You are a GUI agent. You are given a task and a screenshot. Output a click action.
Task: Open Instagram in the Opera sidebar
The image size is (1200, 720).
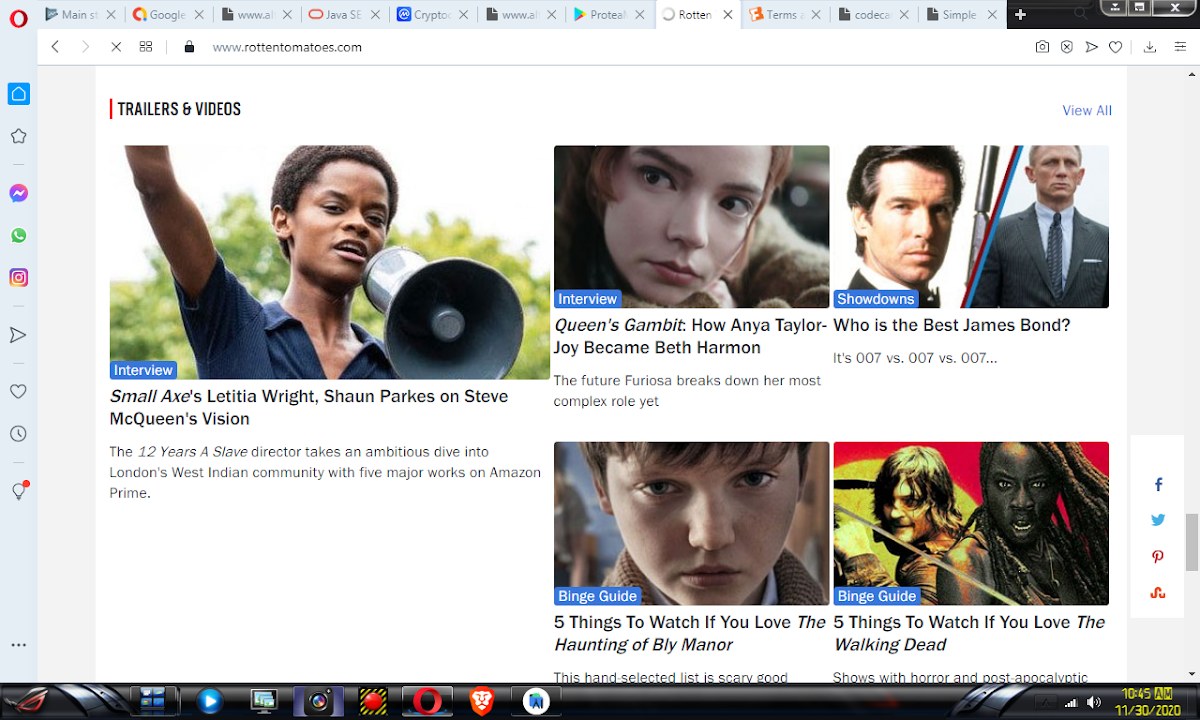[x=18, y=278]
